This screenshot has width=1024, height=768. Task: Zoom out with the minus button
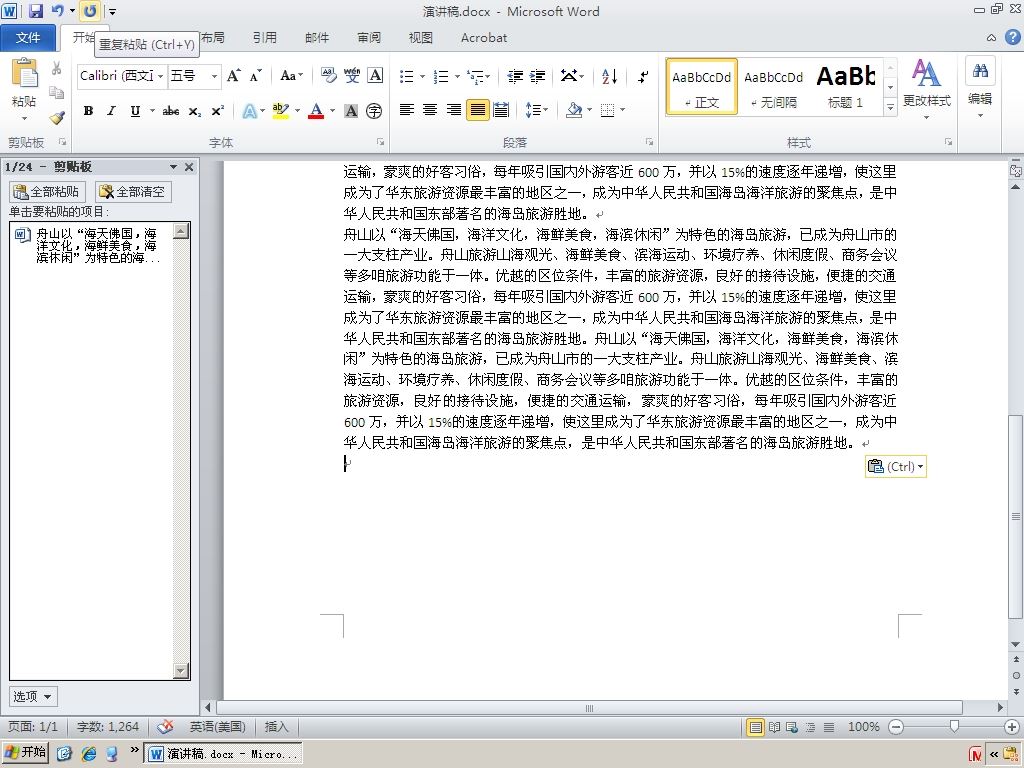pos(896,727)
